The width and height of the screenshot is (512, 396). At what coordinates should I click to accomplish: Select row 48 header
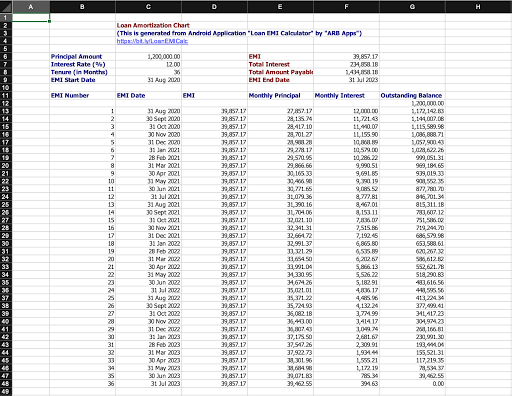6,384
